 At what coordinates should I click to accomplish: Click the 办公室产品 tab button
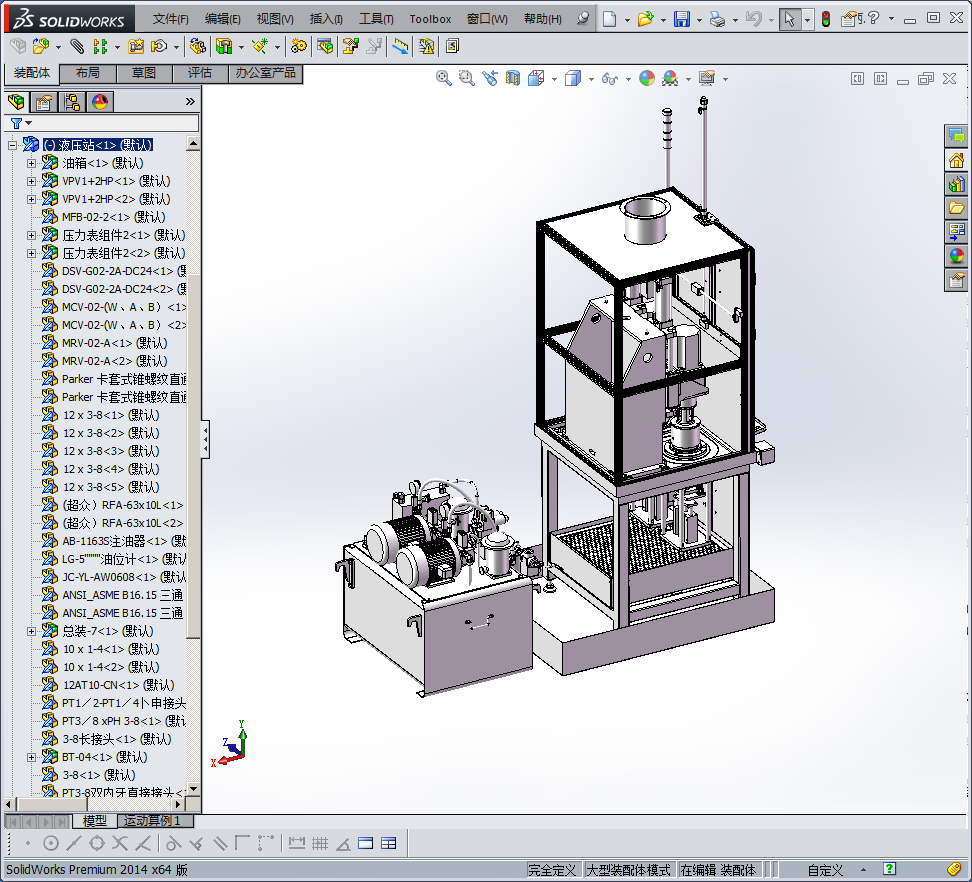[x=265, y=73]
